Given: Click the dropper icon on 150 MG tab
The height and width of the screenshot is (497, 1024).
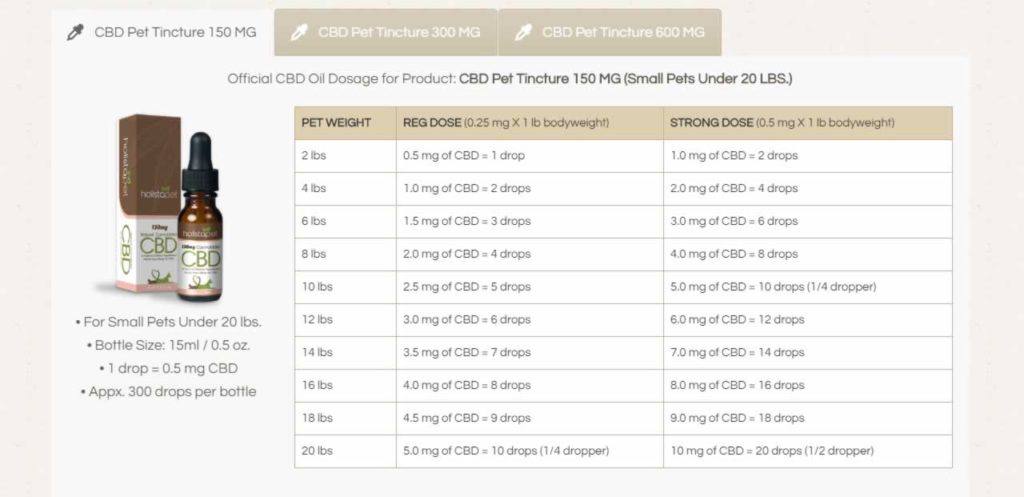Looking at the screenshot, I should click(76, 33).
